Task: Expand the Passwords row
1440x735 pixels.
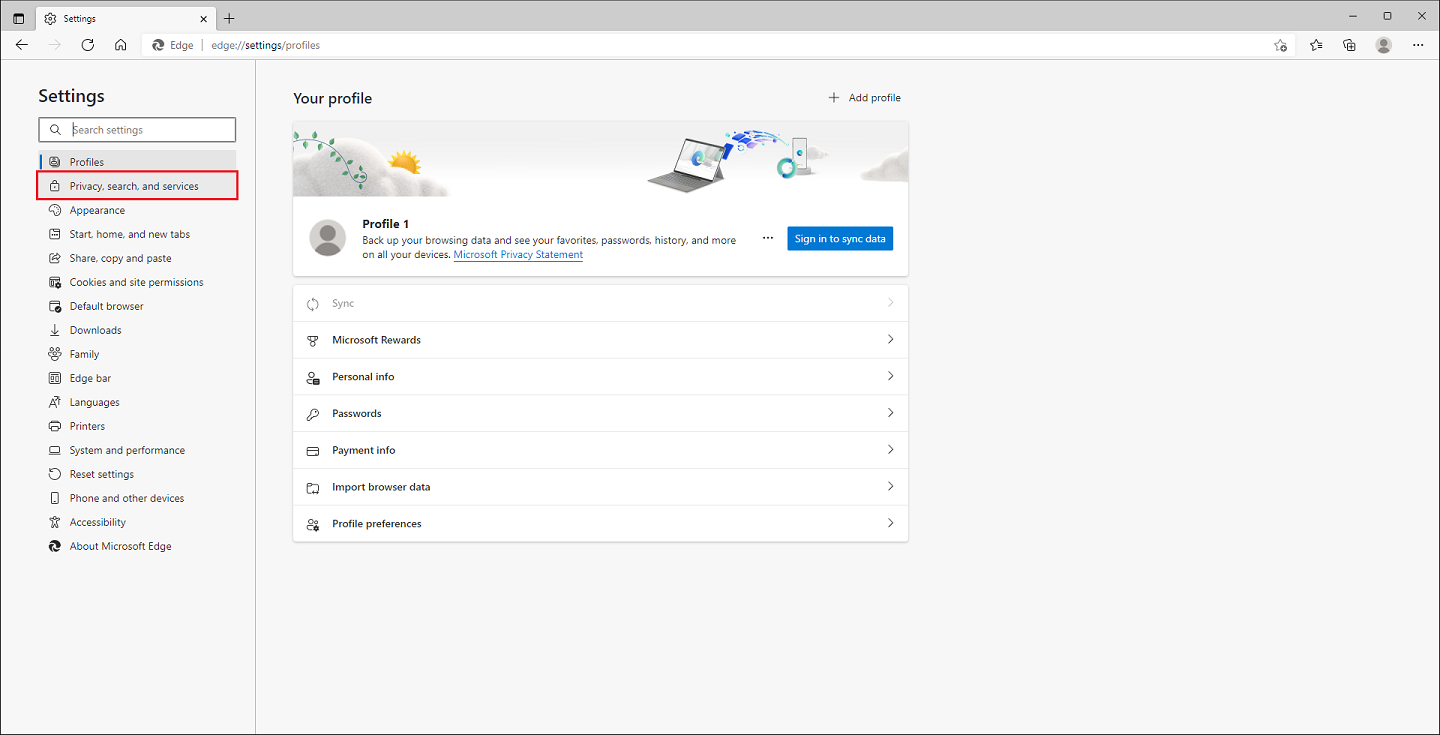Action: [600, 413]
